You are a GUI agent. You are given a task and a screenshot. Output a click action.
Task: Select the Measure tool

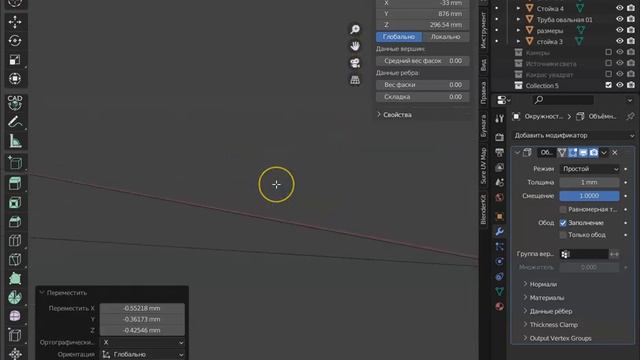15,141
